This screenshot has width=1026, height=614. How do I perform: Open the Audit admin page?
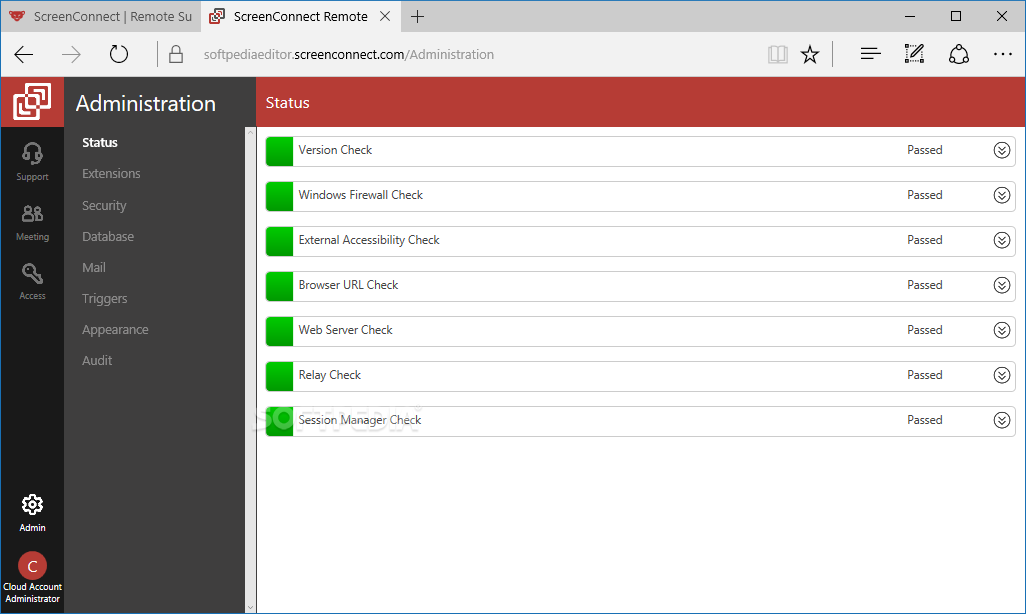point(97,361)
